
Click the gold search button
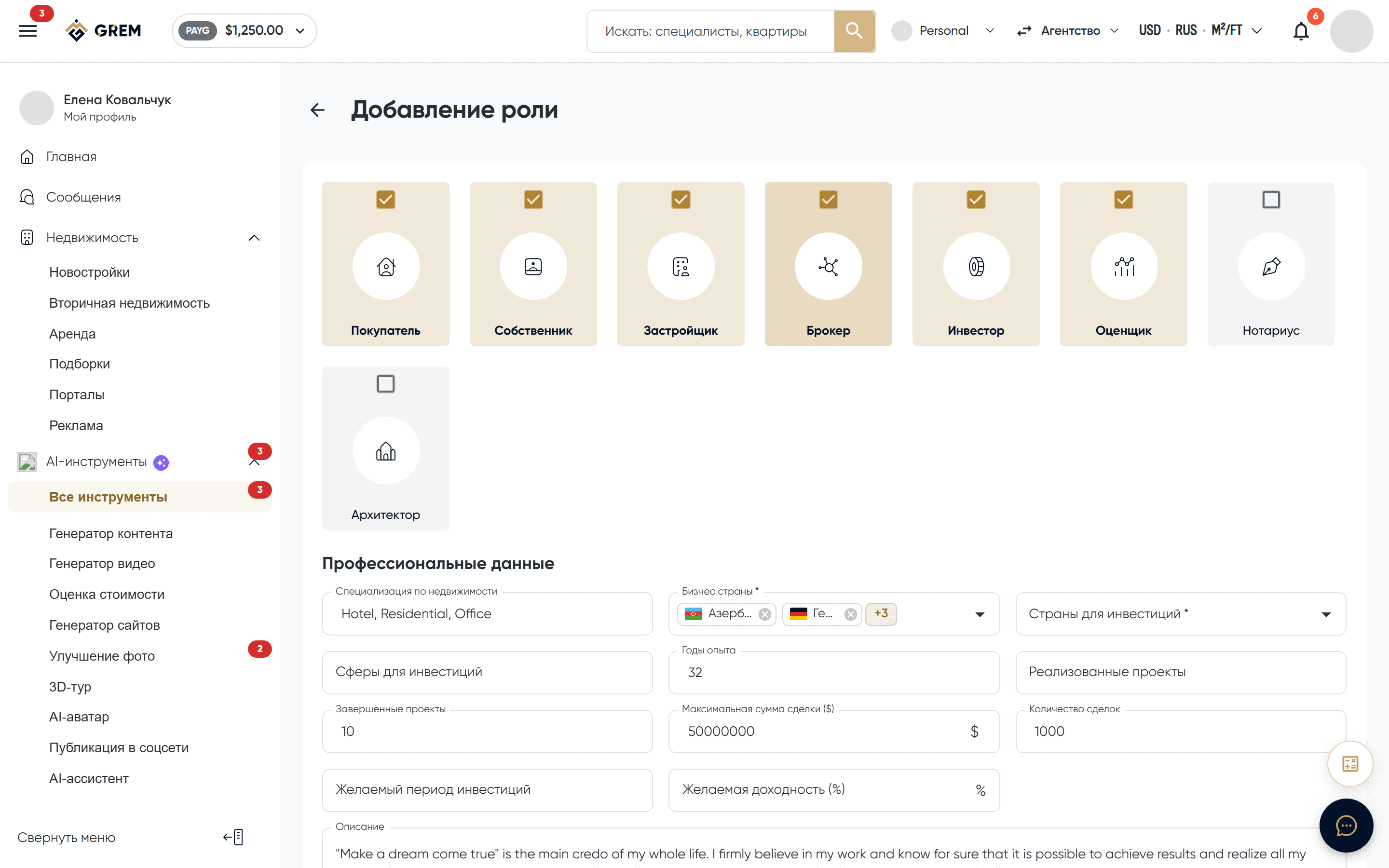pos(854,31)
